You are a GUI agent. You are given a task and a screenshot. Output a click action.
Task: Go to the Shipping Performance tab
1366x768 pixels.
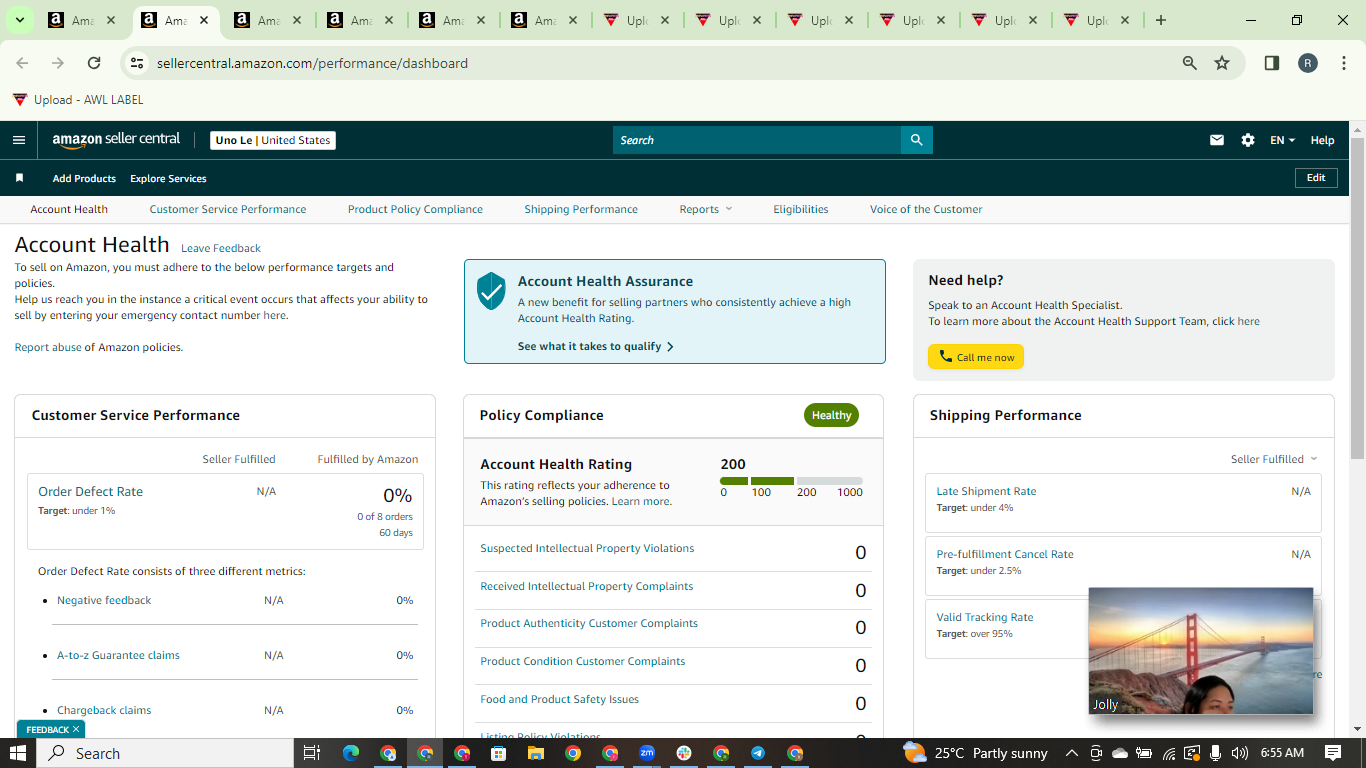pyautogui.click(x=581, y=209)
